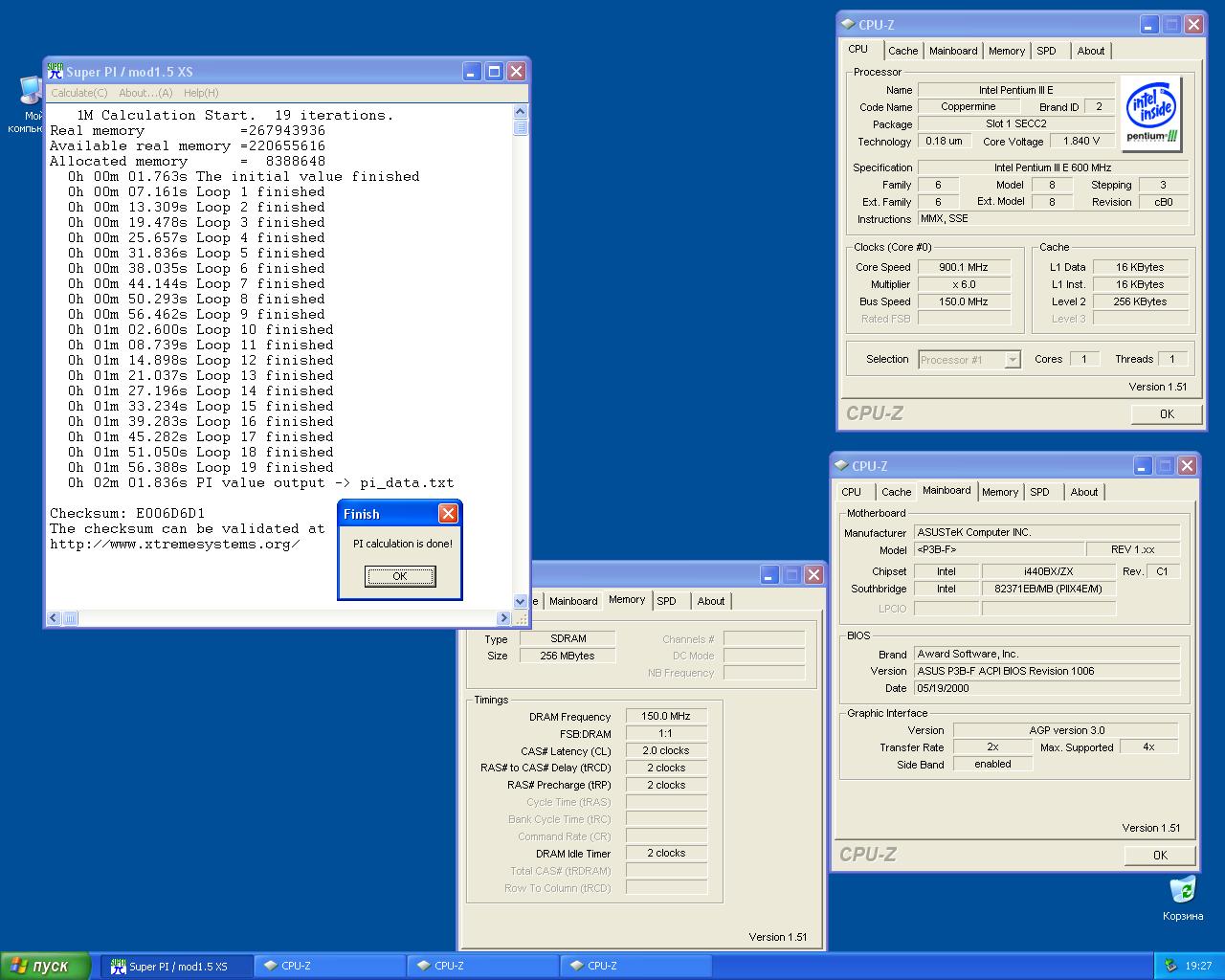Switch to Cache tab in Mainboard CPU-Z window
This screenshot has height=980, width=1225.
[896, 492]
